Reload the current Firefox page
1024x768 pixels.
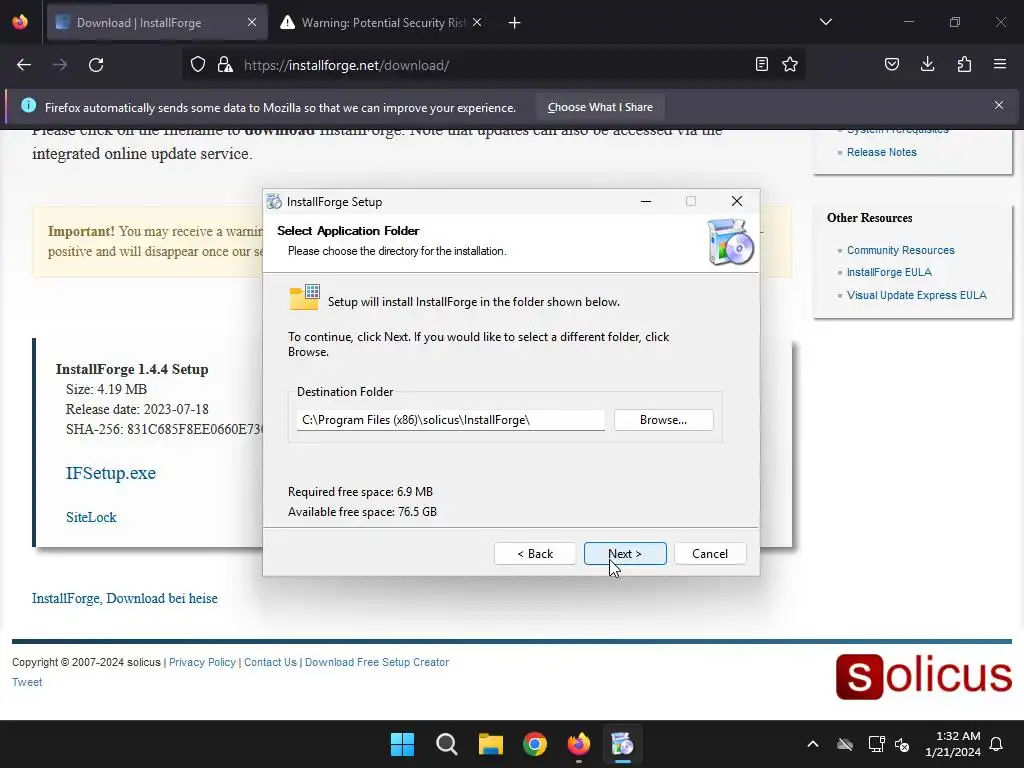(96, 65)
